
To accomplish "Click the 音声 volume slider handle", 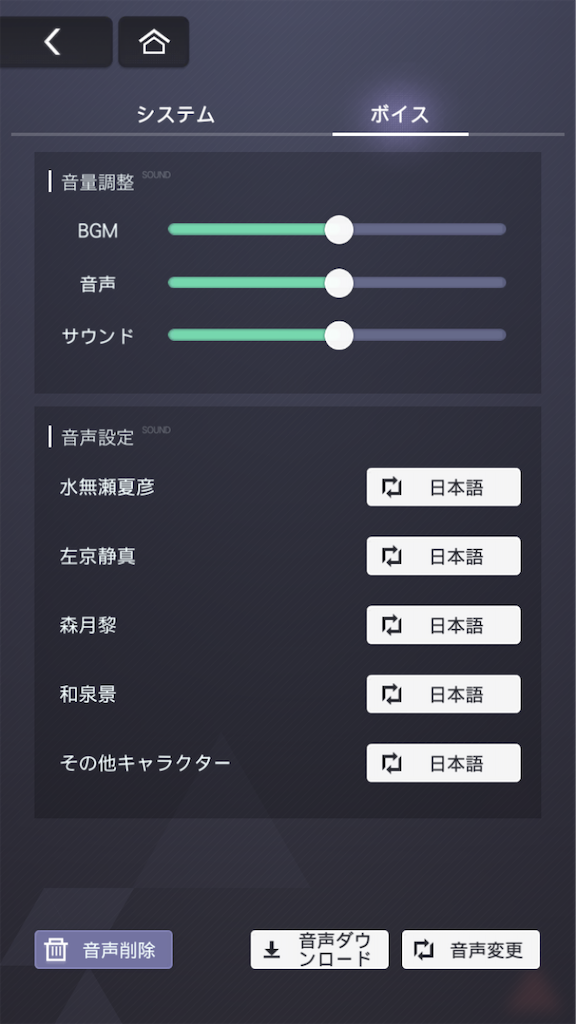I will pyautogui.click(x=339, y=283).
